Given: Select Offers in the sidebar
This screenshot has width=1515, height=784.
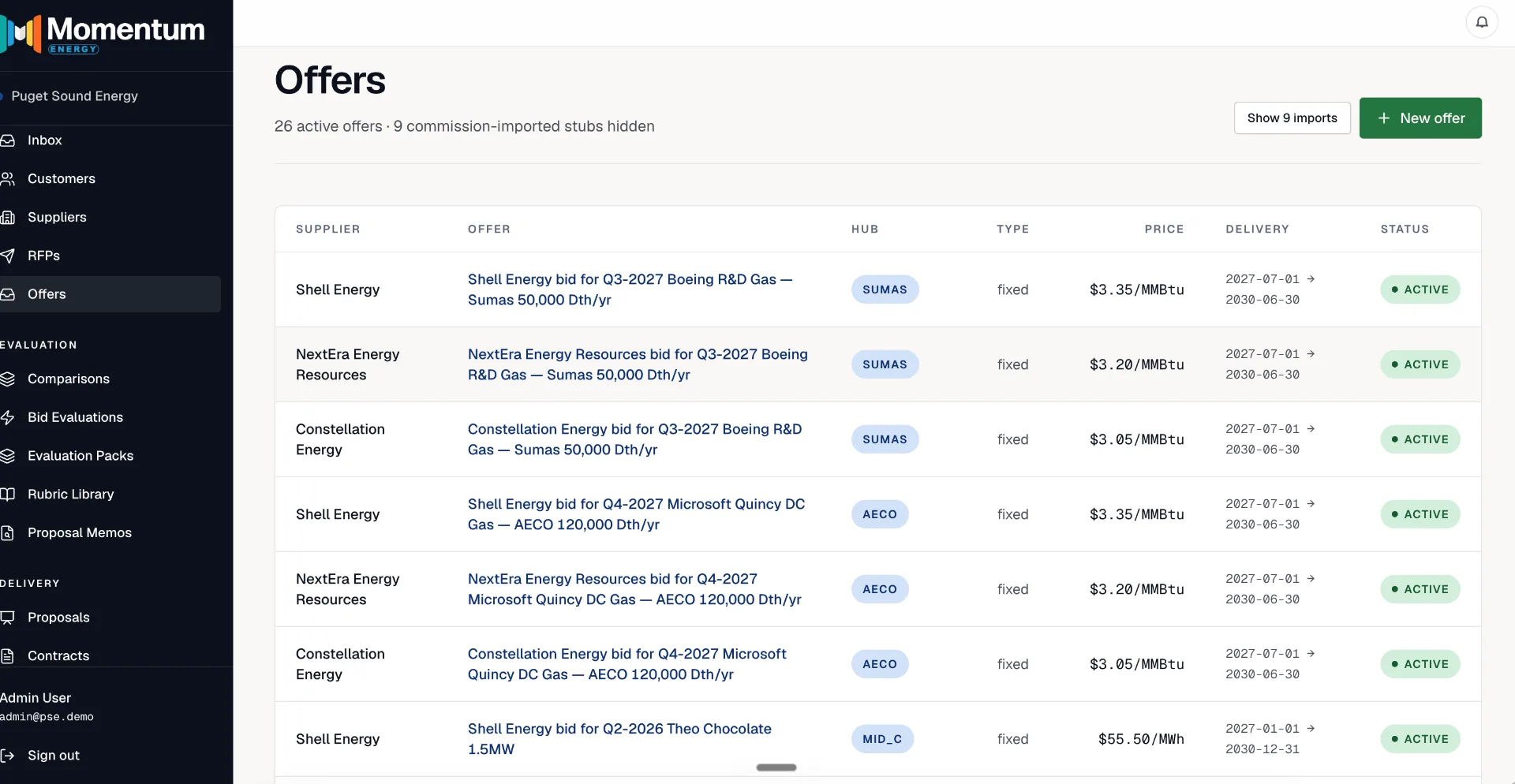Looking at the screenshot, I should point(110,294).
